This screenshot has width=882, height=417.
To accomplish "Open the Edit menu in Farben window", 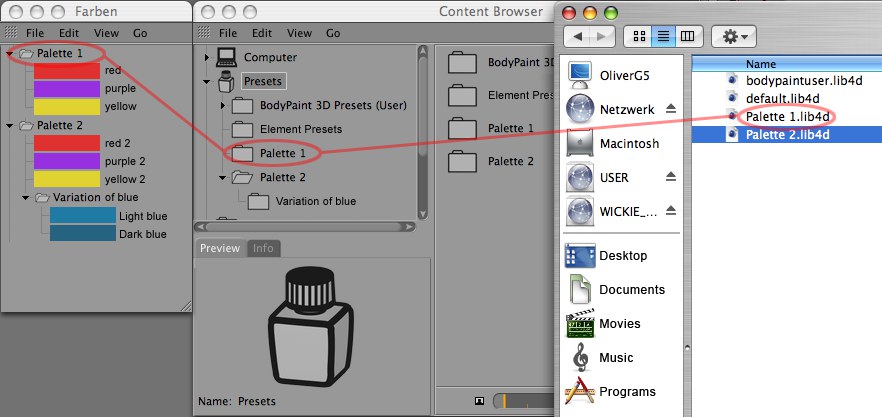I will pos(68,33).
